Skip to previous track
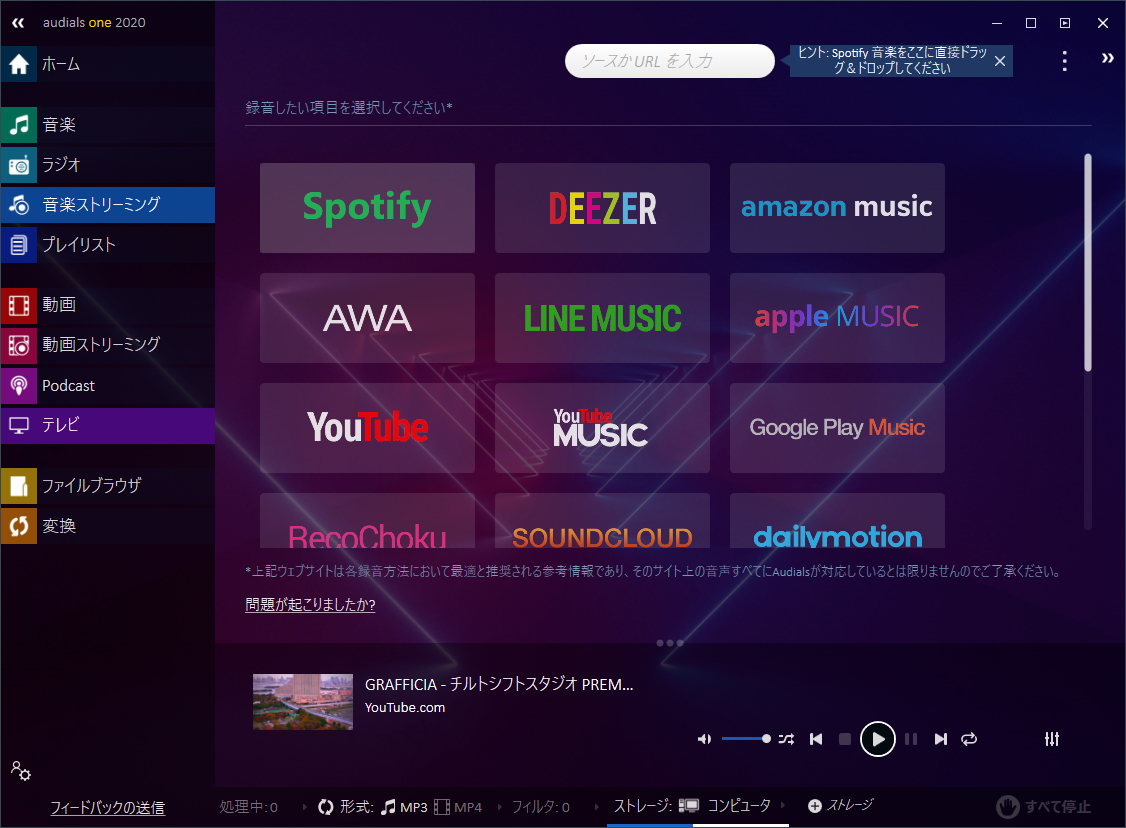The width and height of the screenshot is (1126, 828). click(x=816, y=739)
